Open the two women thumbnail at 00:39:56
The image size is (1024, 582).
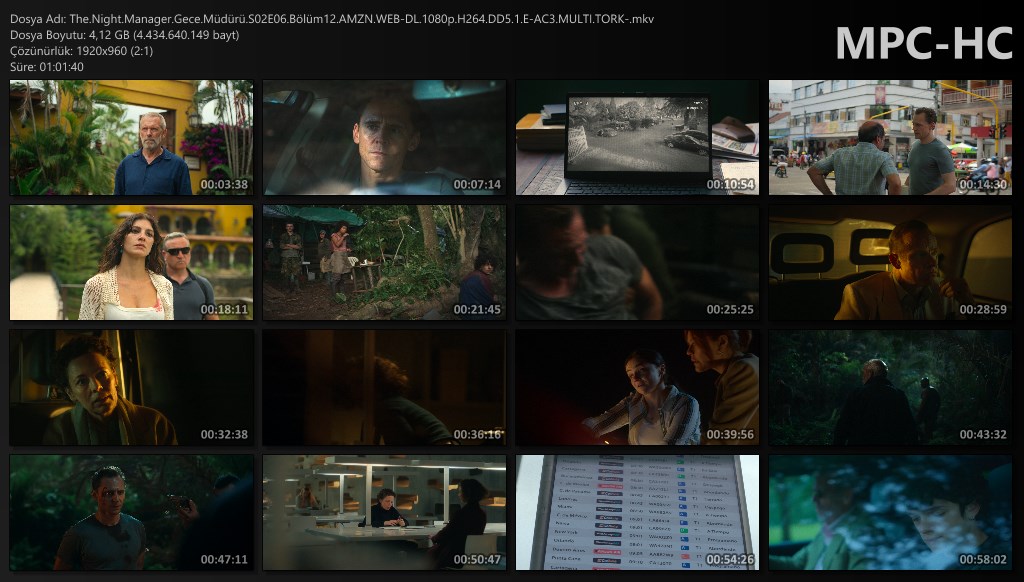click(x=637, y=388)
